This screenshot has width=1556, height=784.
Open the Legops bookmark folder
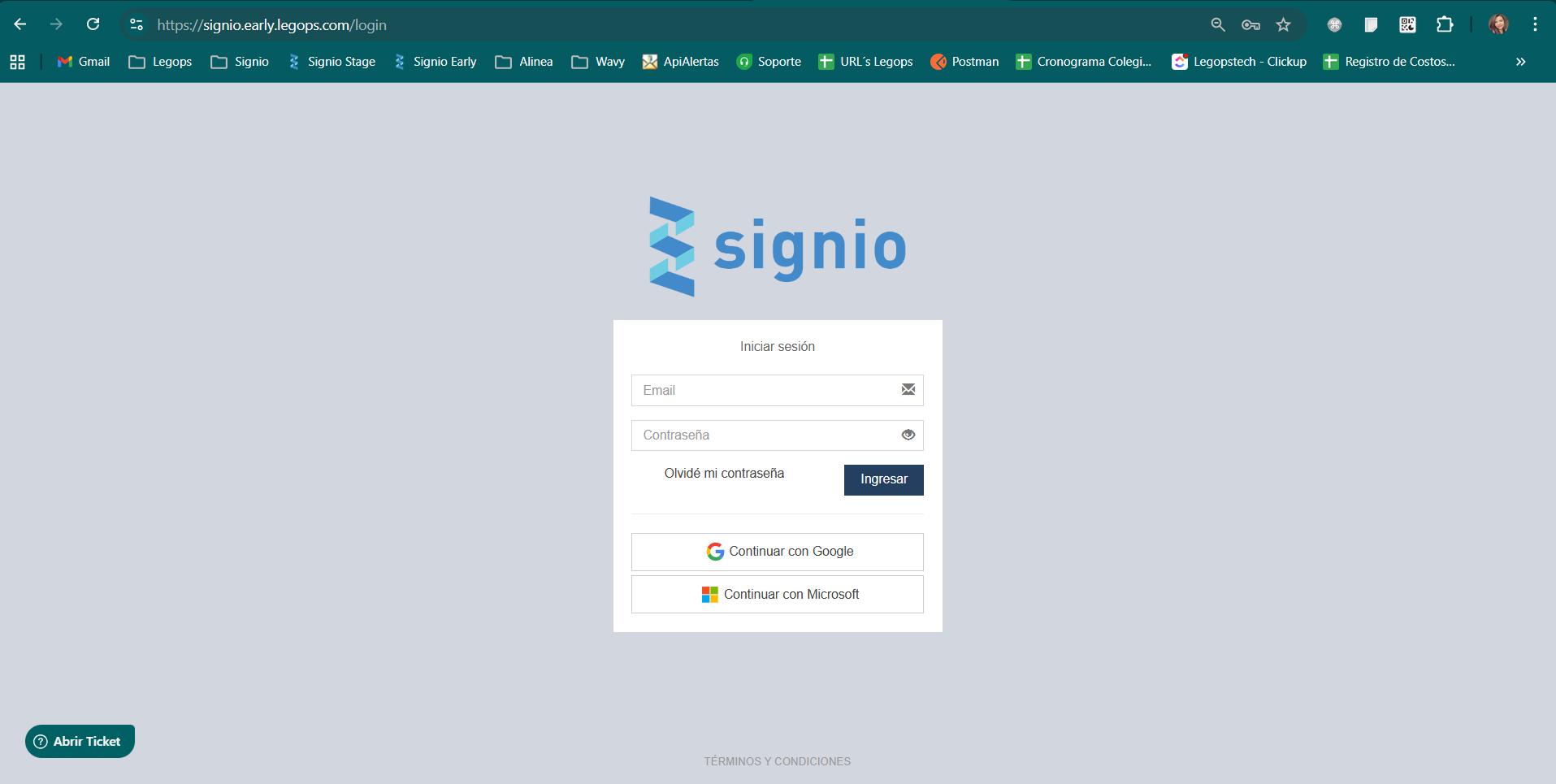(161, 62)
